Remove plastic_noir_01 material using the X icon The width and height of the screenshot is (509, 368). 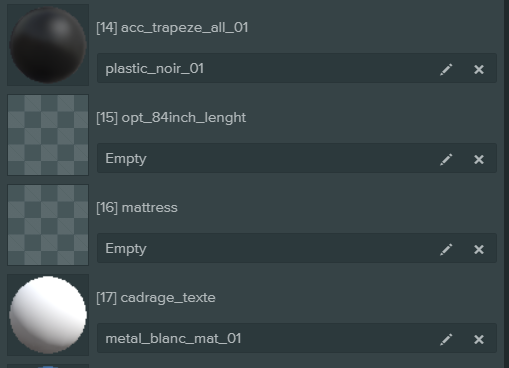[x=479, y=69]
